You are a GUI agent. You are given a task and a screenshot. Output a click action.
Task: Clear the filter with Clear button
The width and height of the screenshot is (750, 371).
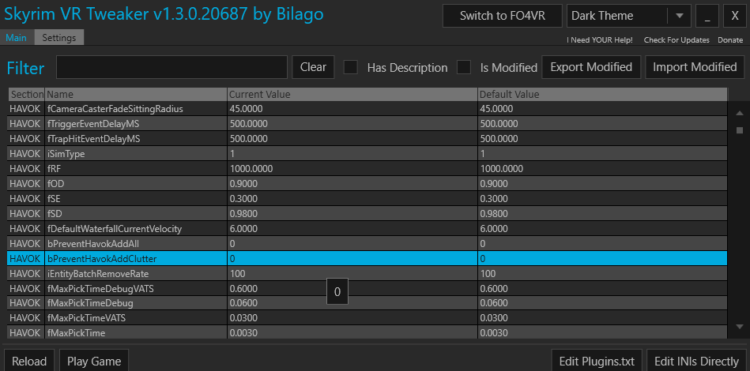(x=313, y=67)
